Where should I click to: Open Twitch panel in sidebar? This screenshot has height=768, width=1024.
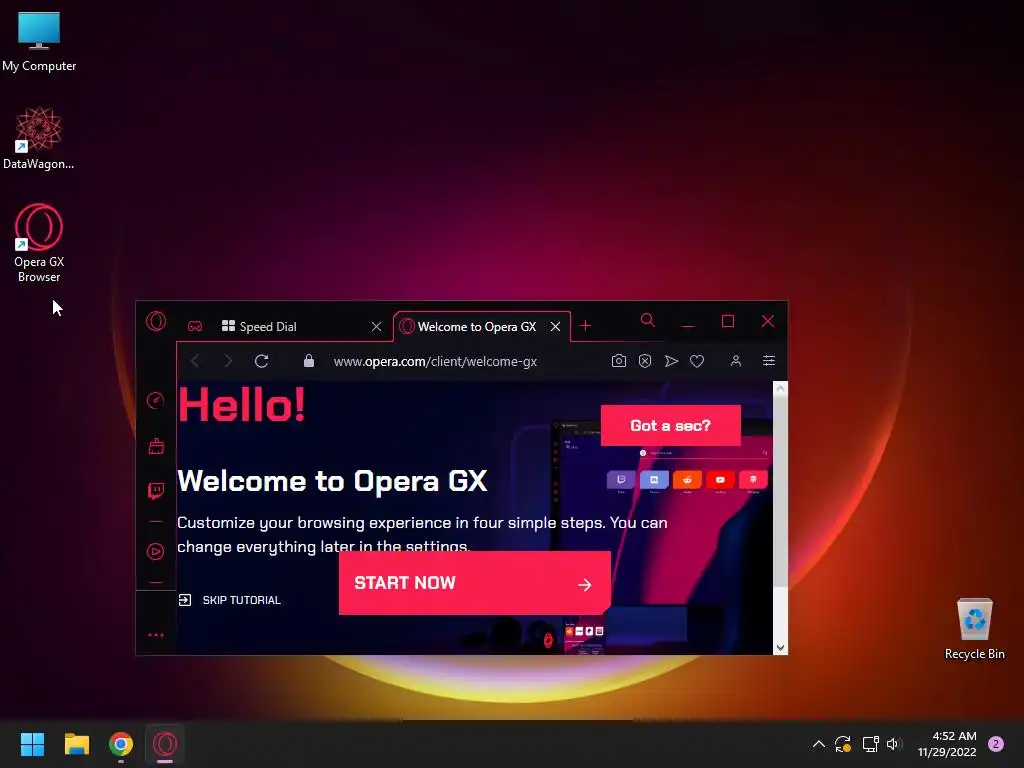(155, 491)
